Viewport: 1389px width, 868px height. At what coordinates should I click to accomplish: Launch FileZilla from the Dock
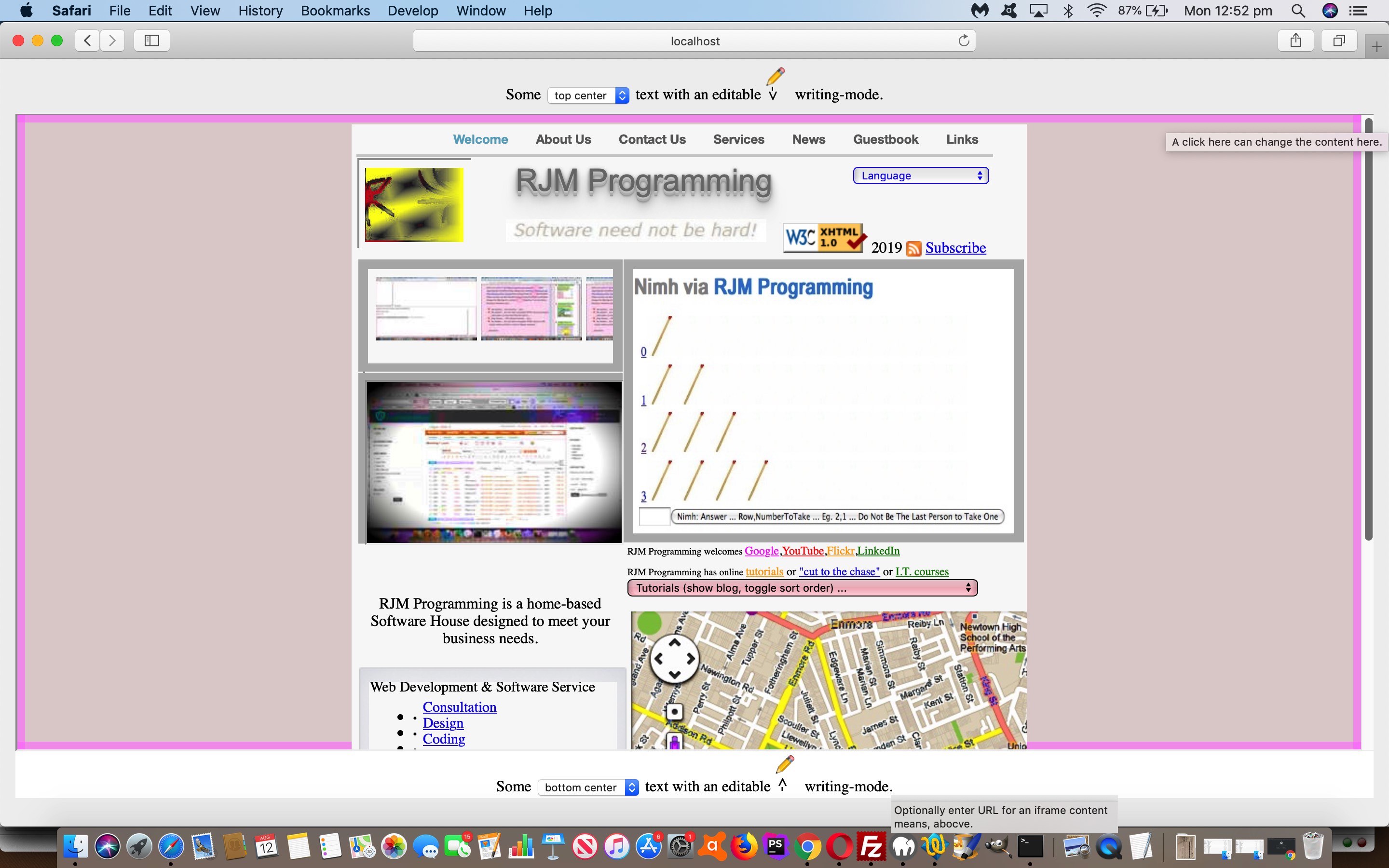tap(871, 847)
